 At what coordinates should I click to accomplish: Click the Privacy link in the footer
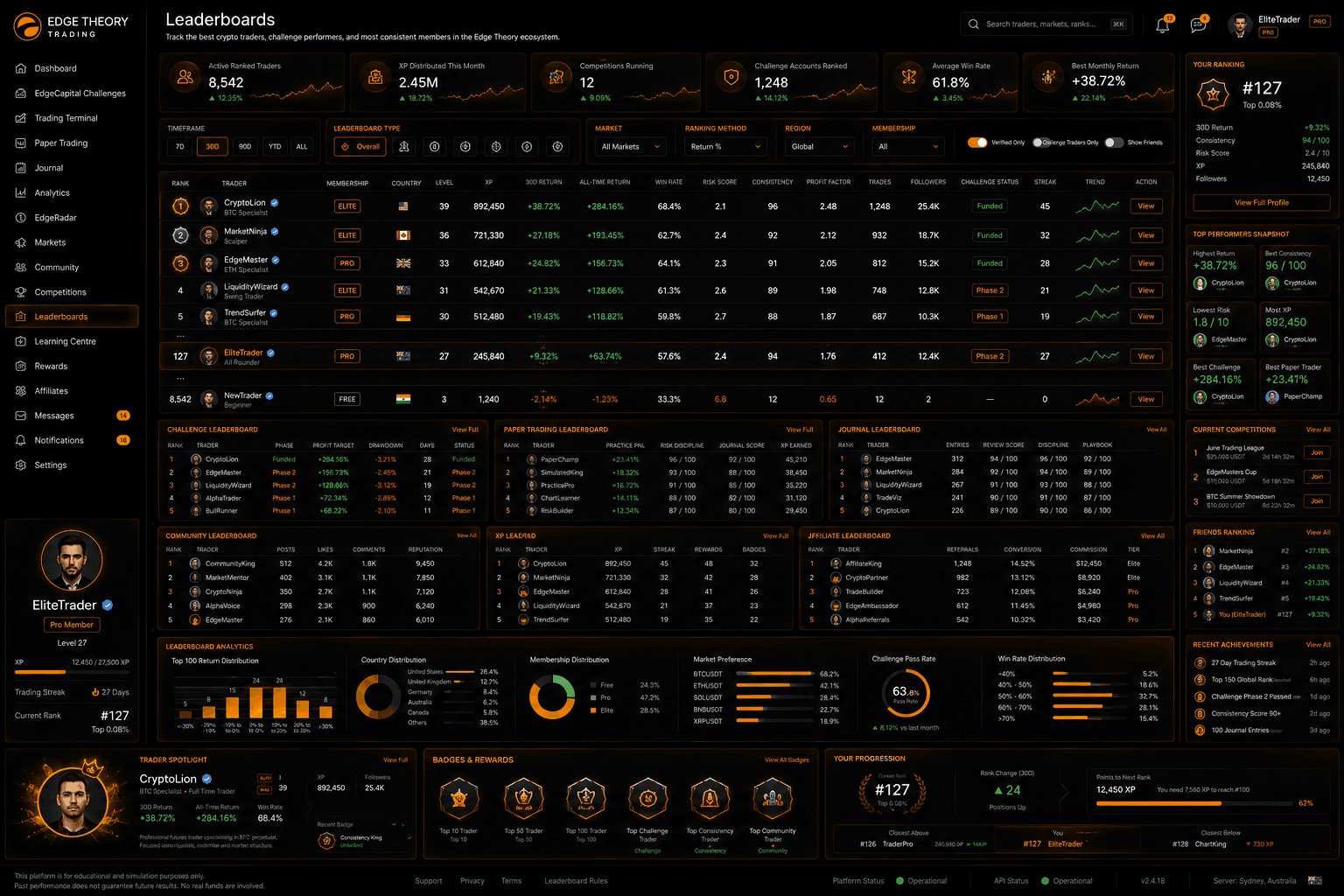472,881
